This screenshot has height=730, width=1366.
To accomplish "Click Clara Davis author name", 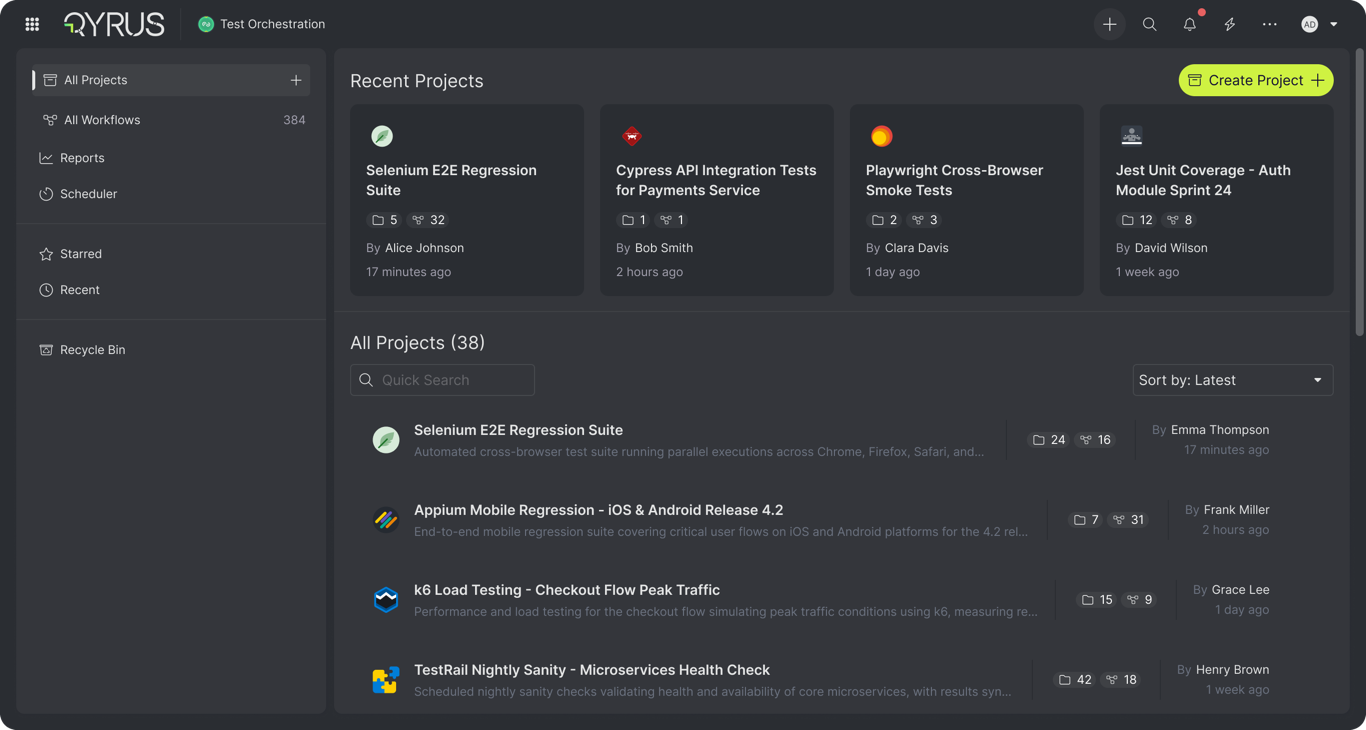I will [x=917, y=248].
